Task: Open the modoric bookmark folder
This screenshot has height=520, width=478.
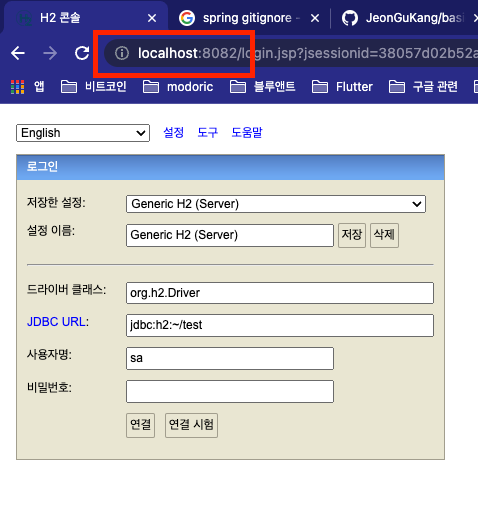Action: coord(178,87)
